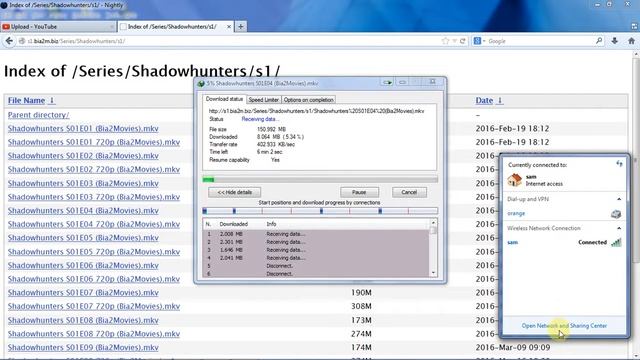
Task: Open Shadowhunters S01E04 720p (Bia2Movies).mkv link
Action: (x=94, y=224)
